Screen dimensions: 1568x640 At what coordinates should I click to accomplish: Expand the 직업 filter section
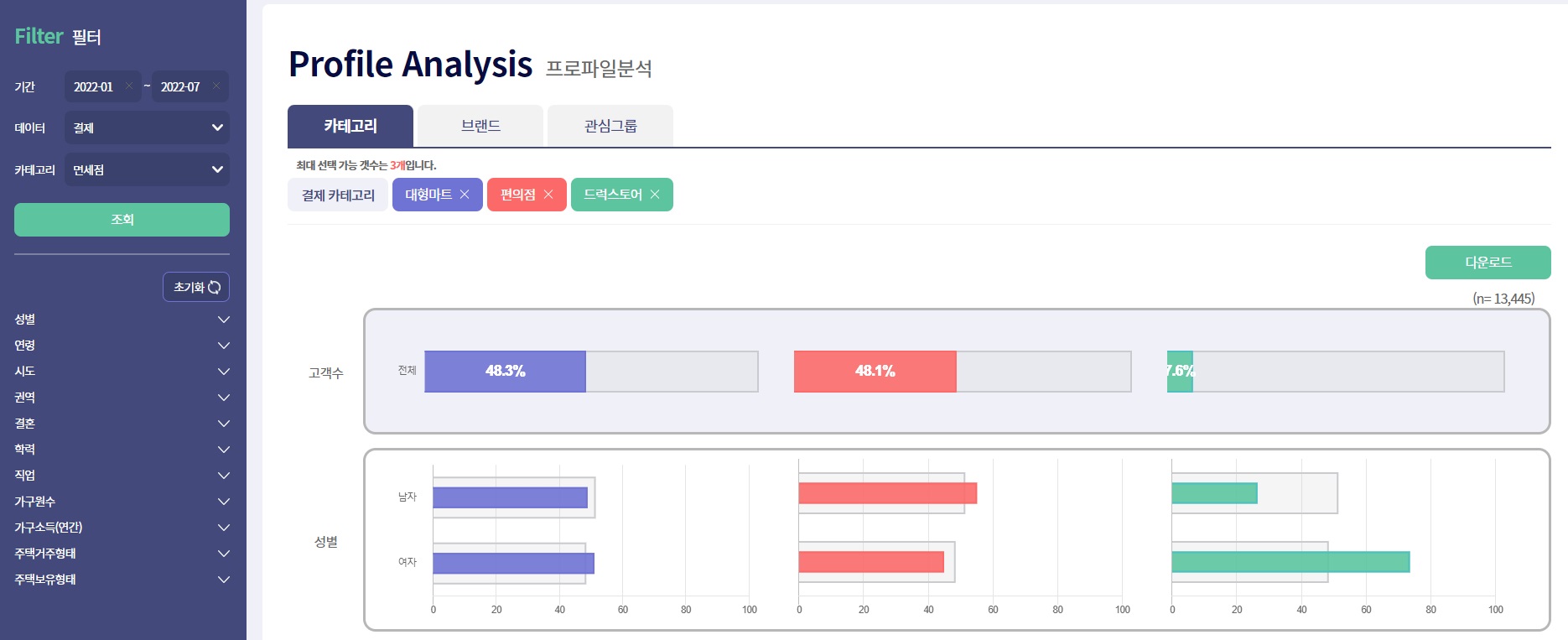click(x=122, y=476)
